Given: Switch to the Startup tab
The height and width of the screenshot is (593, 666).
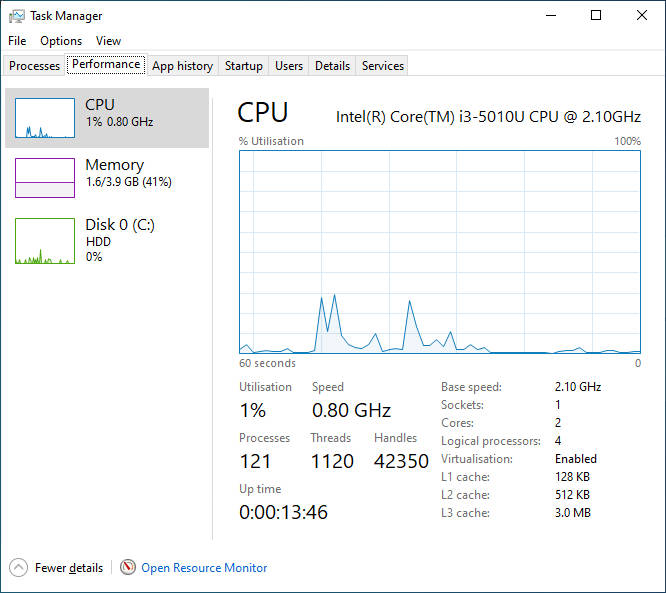Looking at the screenshot, I should click(244, 66).
